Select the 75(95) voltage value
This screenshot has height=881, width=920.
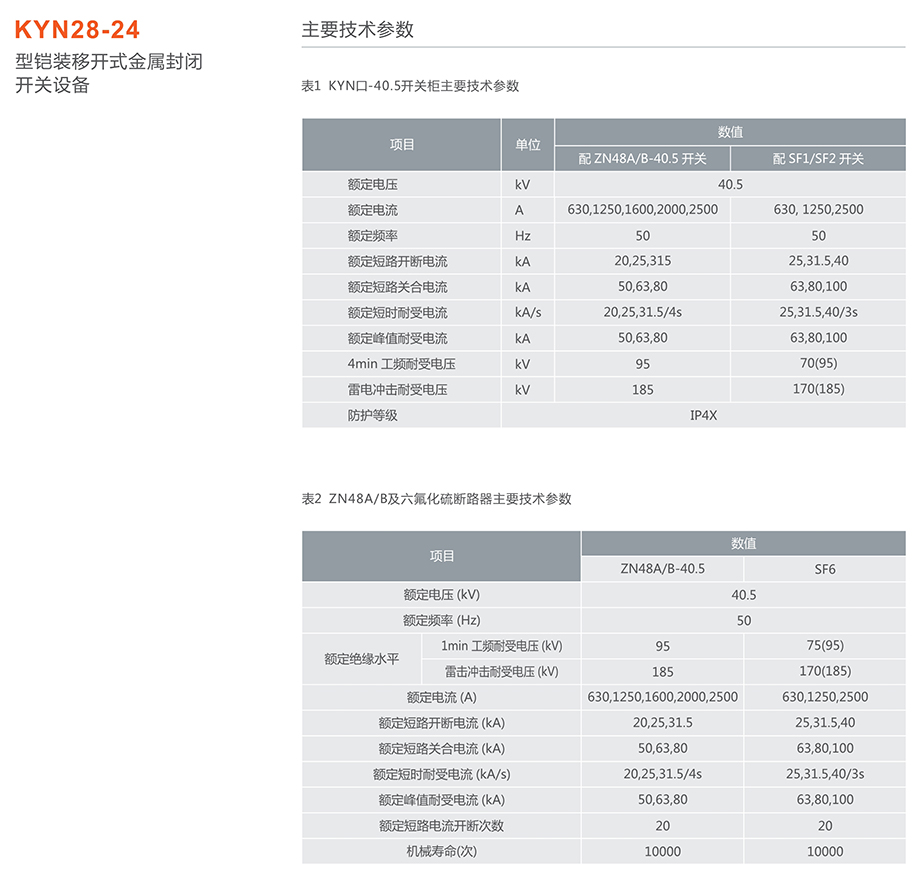pyautogui.click(x=825, y=646)
